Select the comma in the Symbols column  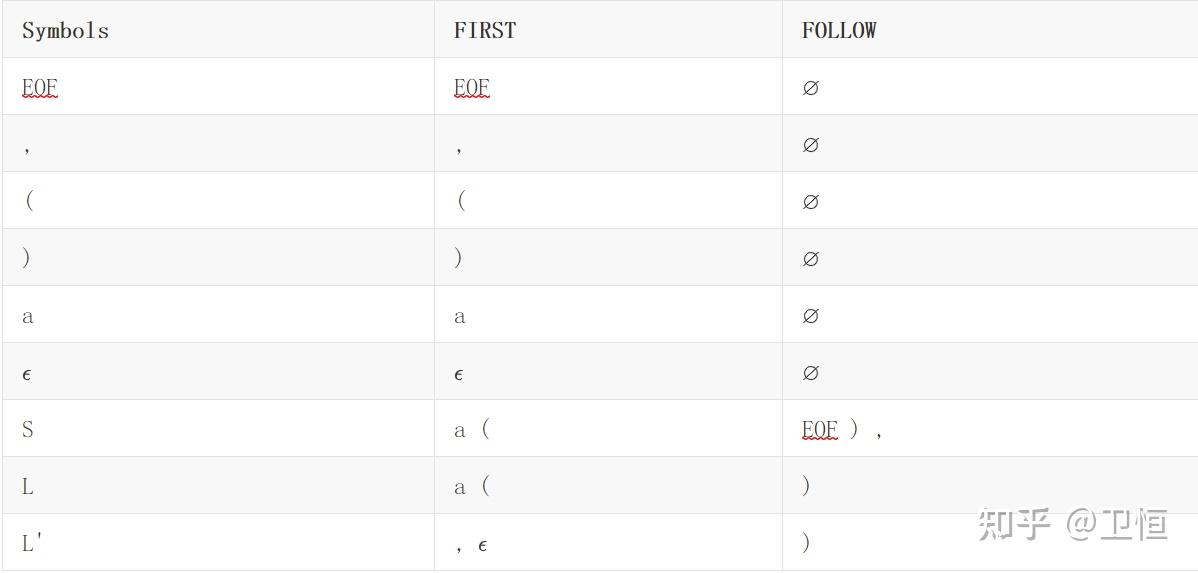(27, 147)
